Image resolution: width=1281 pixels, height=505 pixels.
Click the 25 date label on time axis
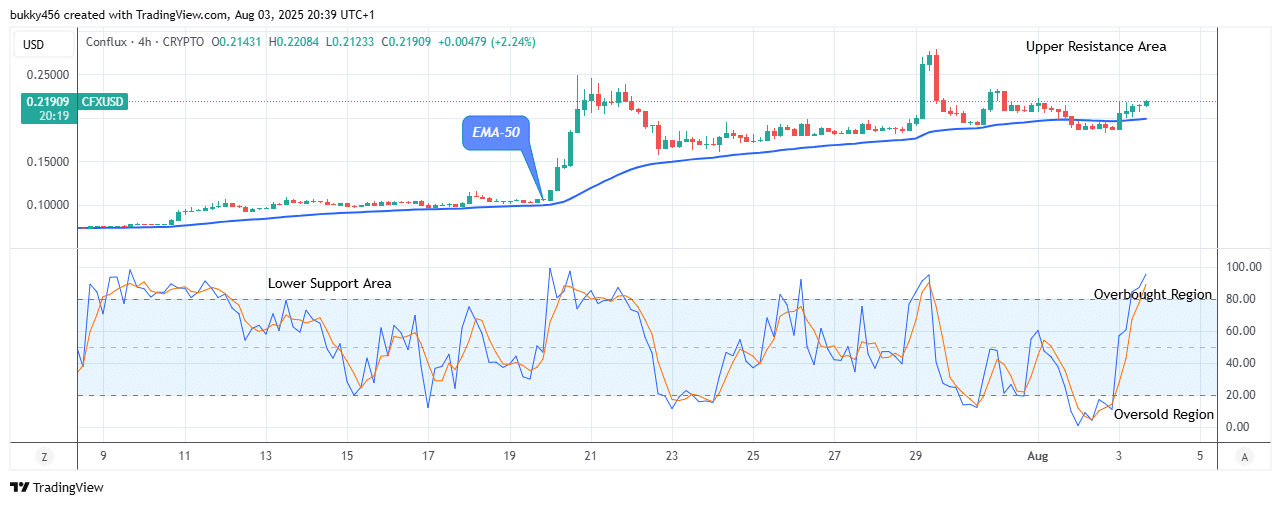pyautogui.click(x=753, y=456)
